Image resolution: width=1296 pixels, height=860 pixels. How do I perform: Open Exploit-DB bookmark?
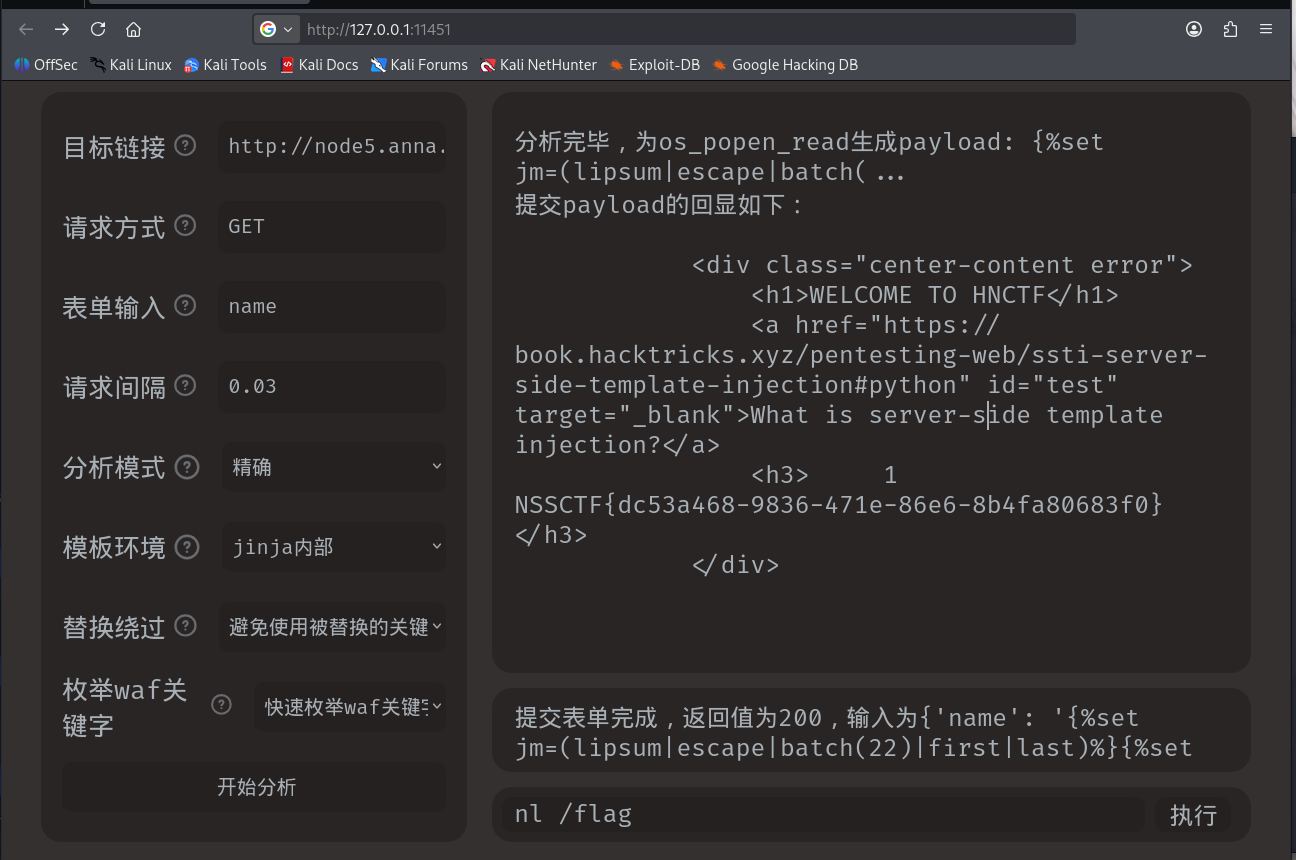tap(654, 64)
